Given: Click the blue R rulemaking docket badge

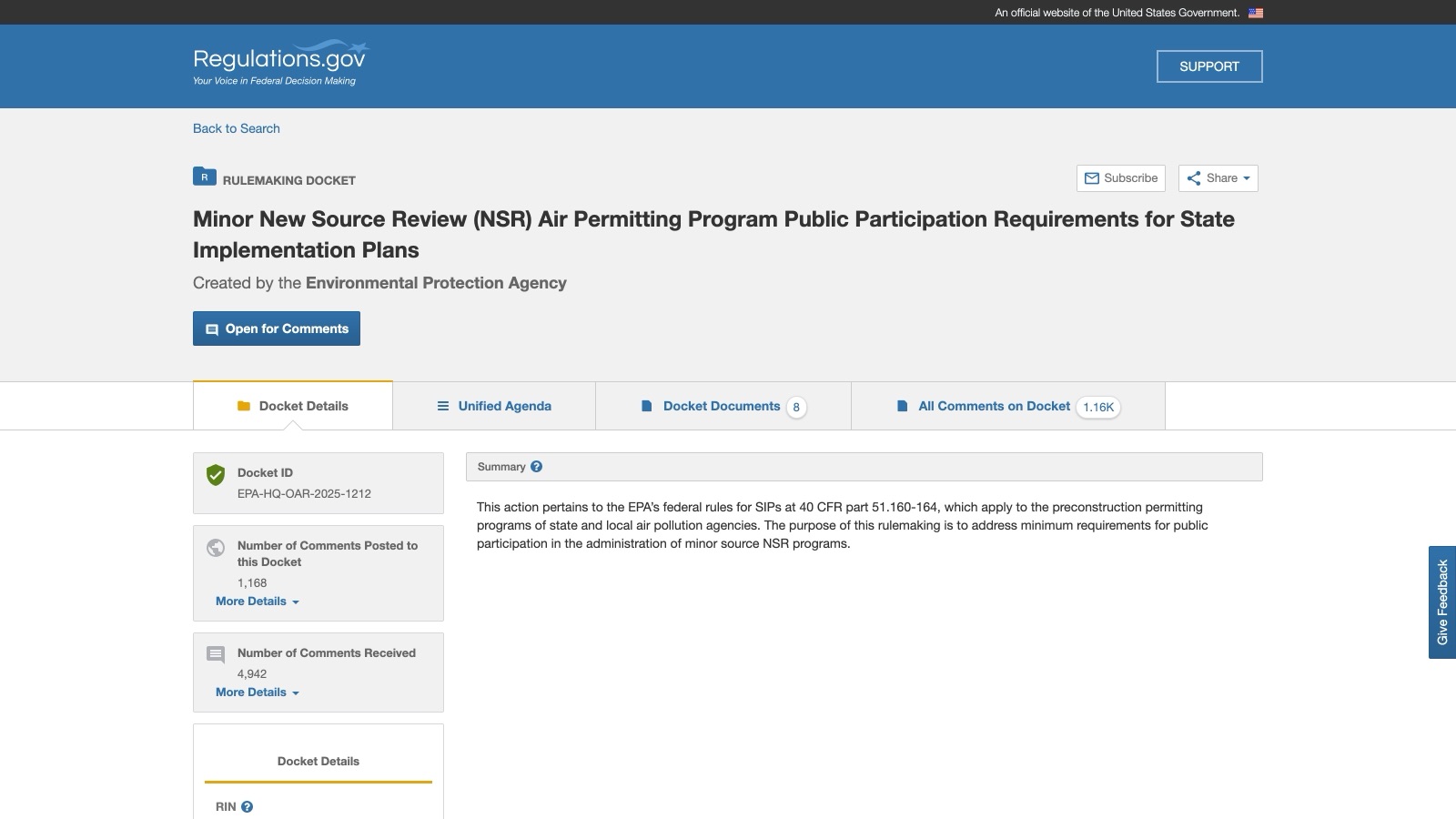Looking at the screenshot, I should 204,177.
